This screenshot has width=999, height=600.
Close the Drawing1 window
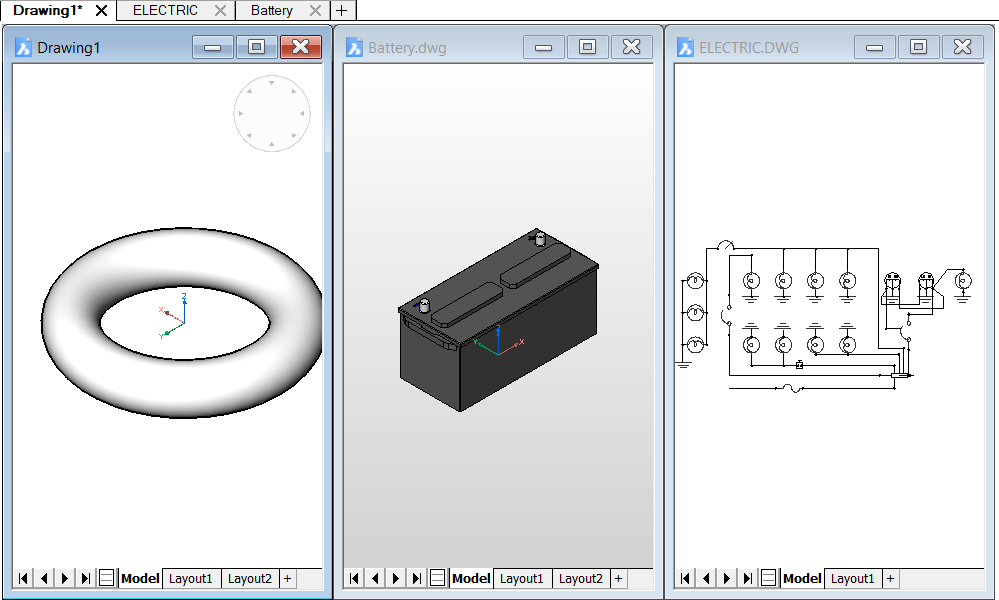[x=301, y=47]
